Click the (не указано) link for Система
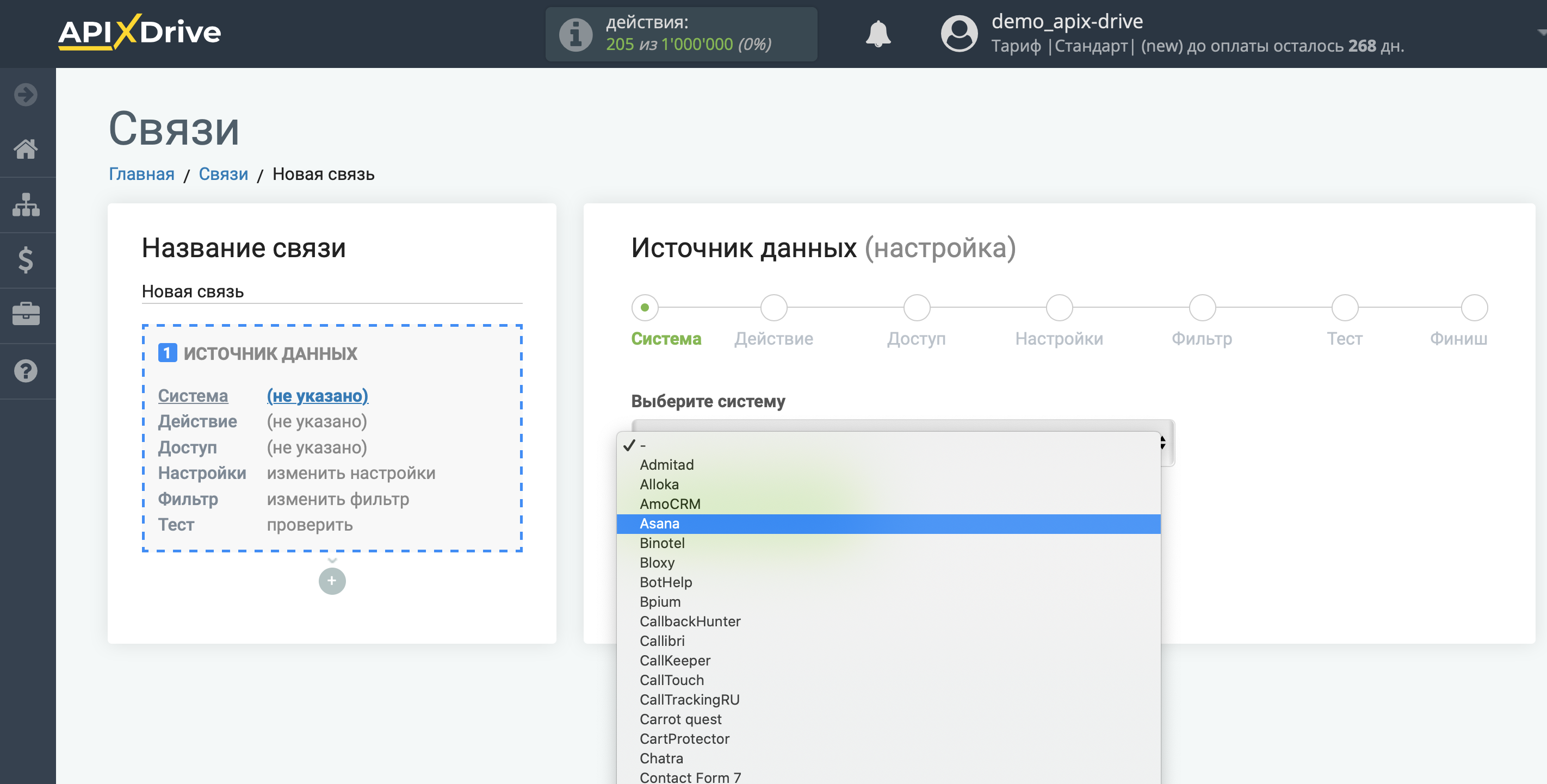This screenshot has height=784, width=1547. 317,396
